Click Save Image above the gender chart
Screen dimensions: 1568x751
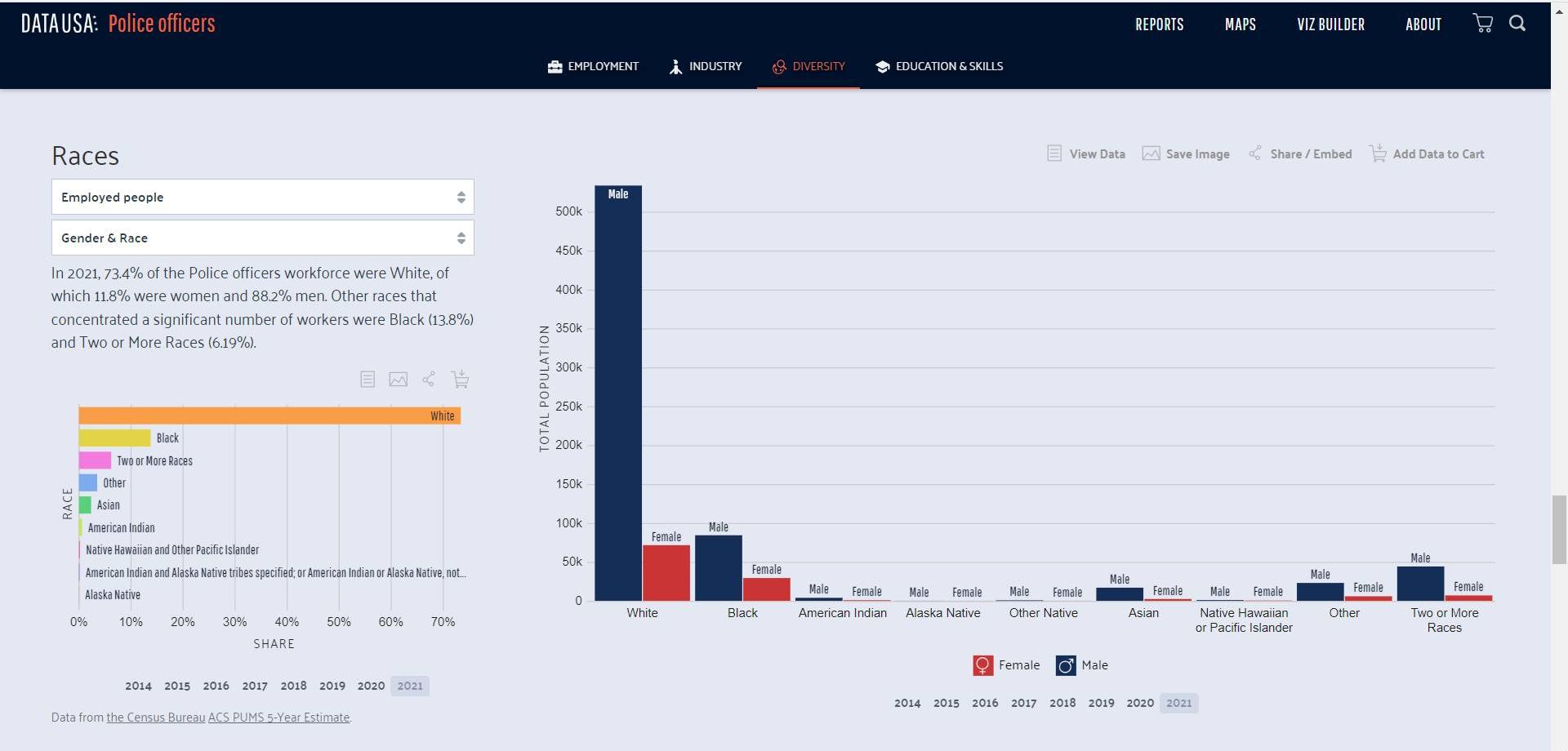(x=1186, y=154)
